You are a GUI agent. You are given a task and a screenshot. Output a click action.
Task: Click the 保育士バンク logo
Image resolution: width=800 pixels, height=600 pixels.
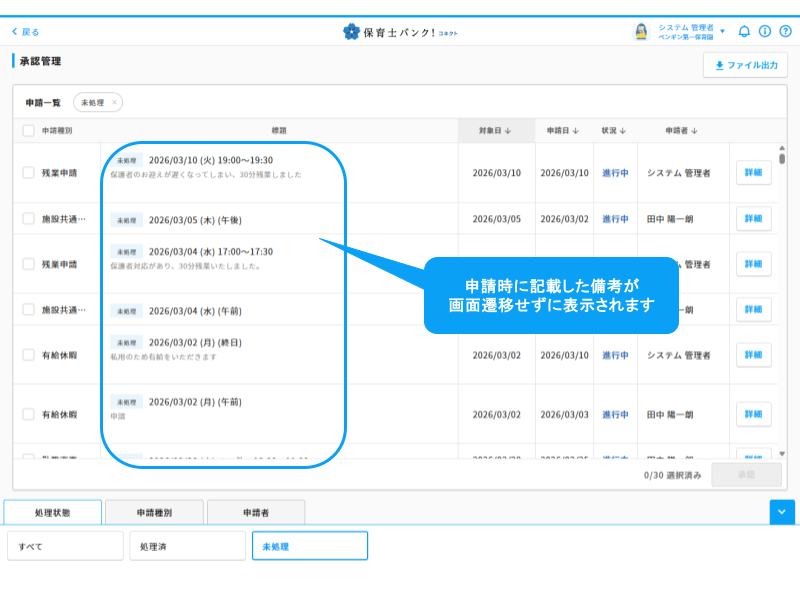tap(400, 32)
